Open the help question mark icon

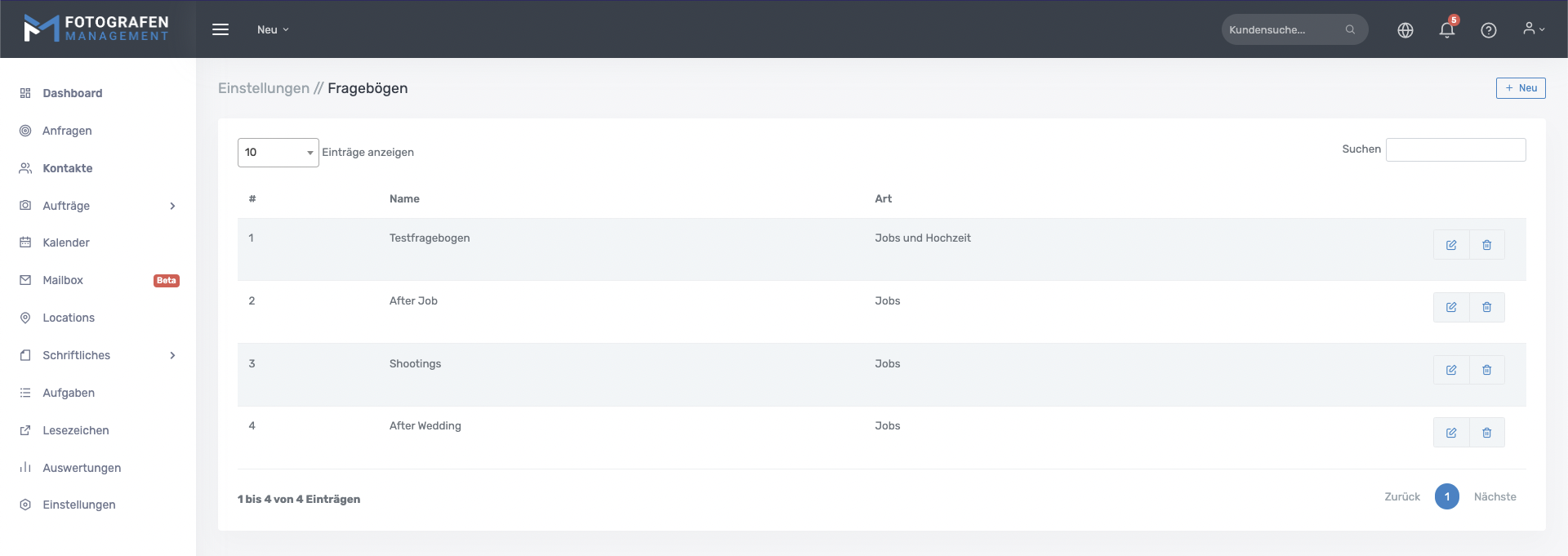coord(1488,30)
